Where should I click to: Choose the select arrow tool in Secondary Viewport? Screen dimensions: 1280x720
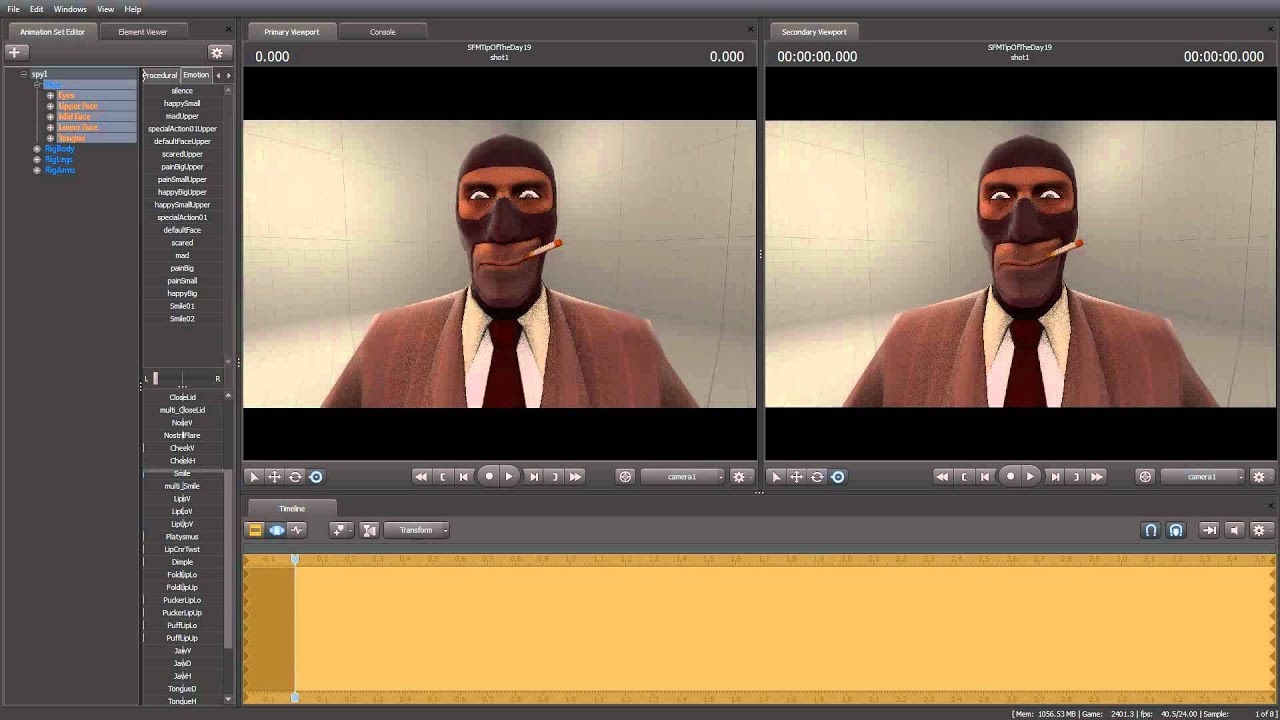tap(776, 477)
